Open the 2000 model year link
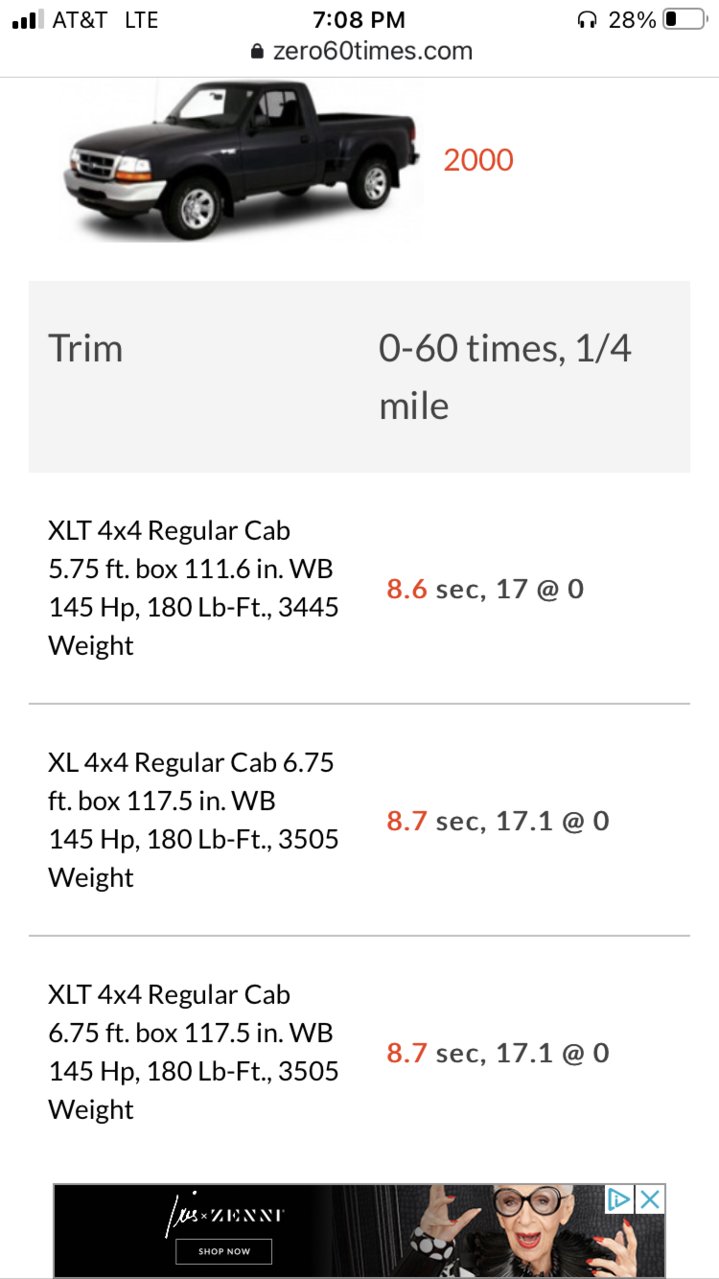The image size is (719, 1279). [478, 160]
